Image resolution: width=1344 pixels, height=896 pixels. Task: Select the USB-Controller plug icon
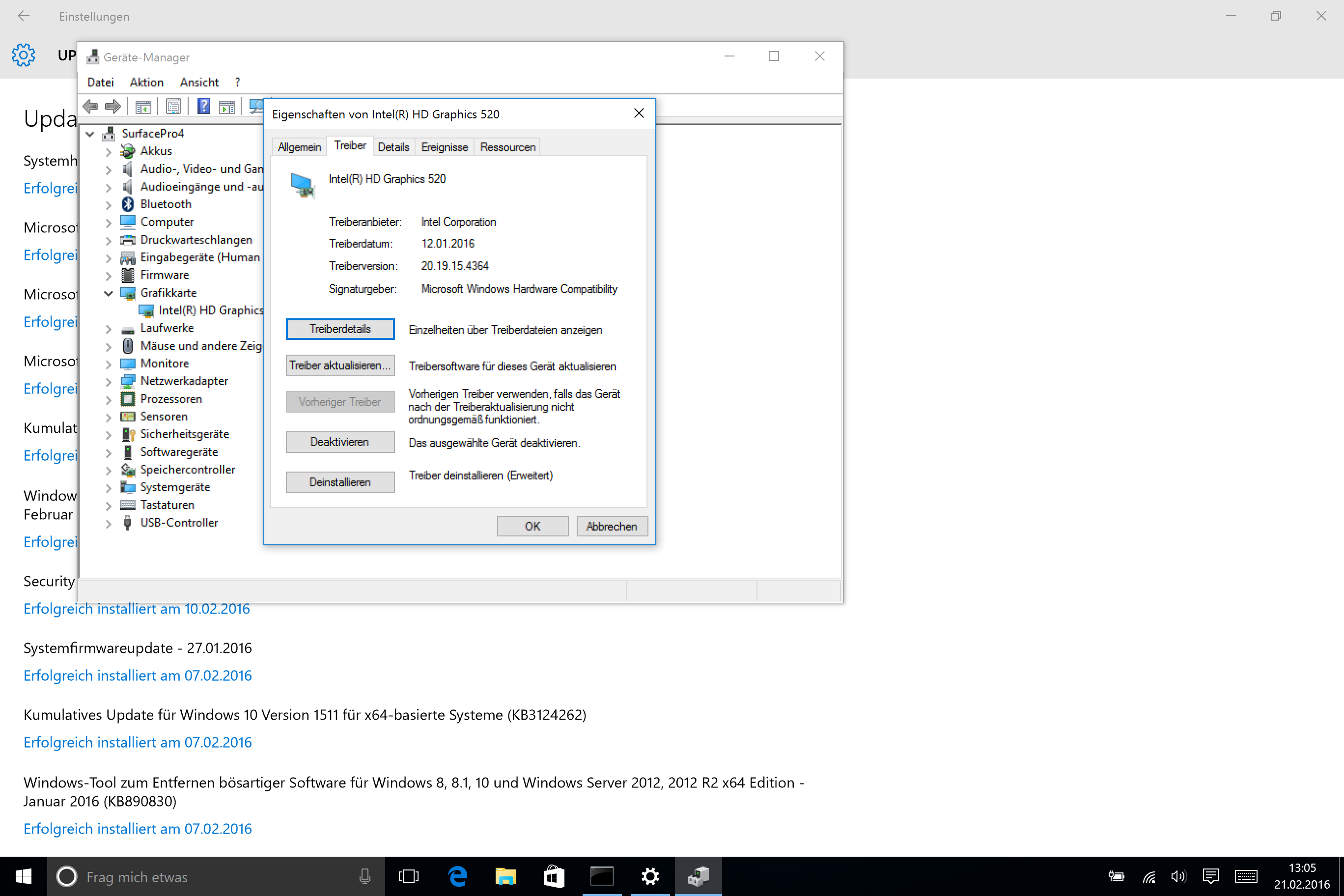[x=127, y=523]
